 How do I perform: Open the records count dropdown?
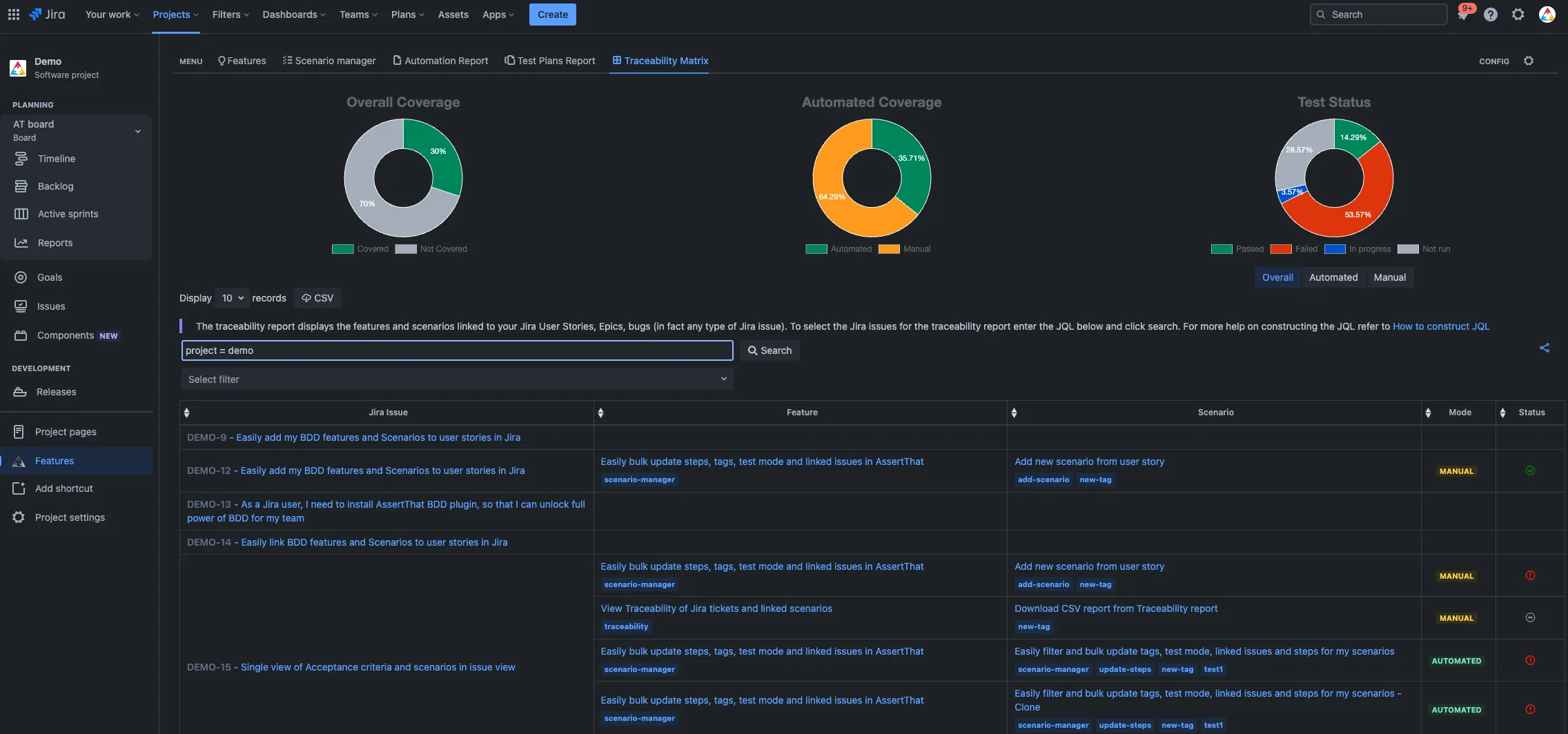(232, 298)
